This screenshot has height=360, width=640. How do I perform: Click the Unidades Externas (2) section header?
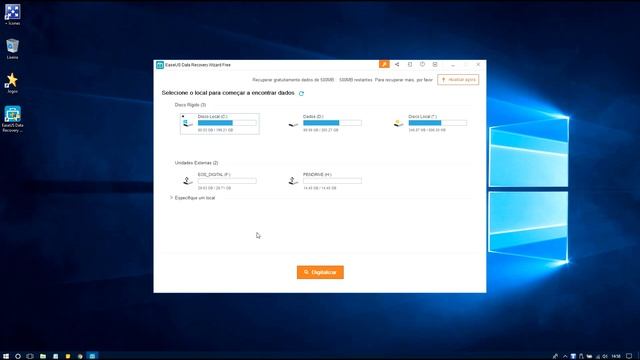196,163
